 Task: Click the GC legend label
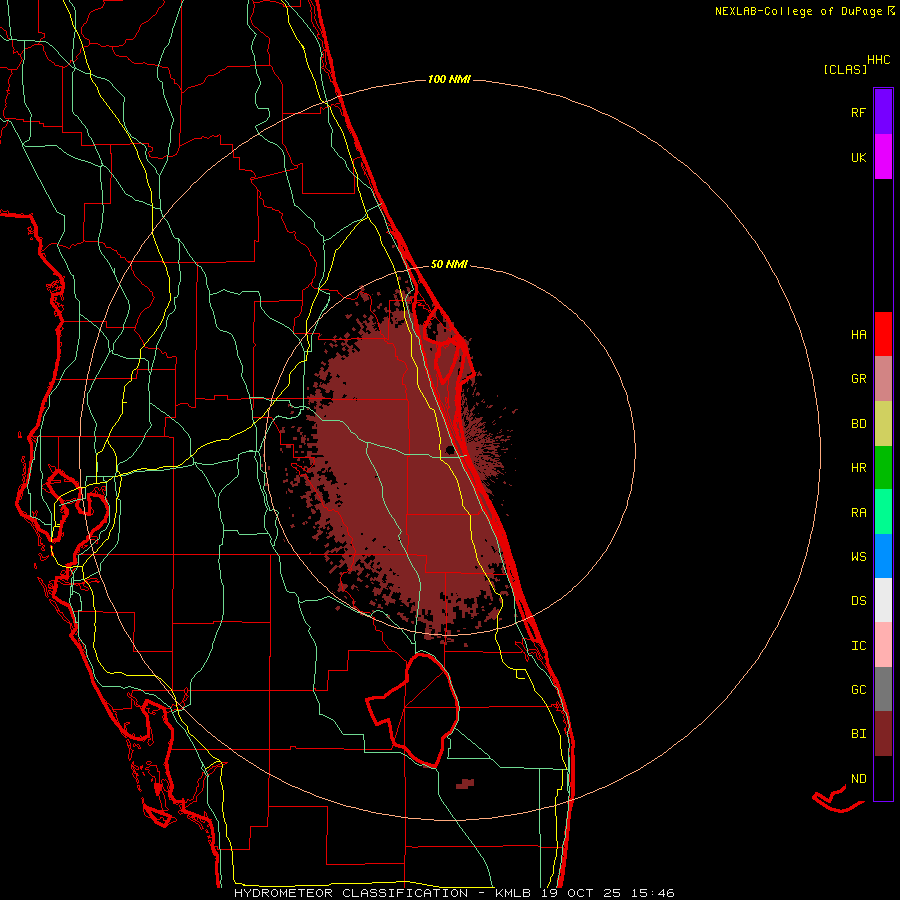tap(858, 689)
